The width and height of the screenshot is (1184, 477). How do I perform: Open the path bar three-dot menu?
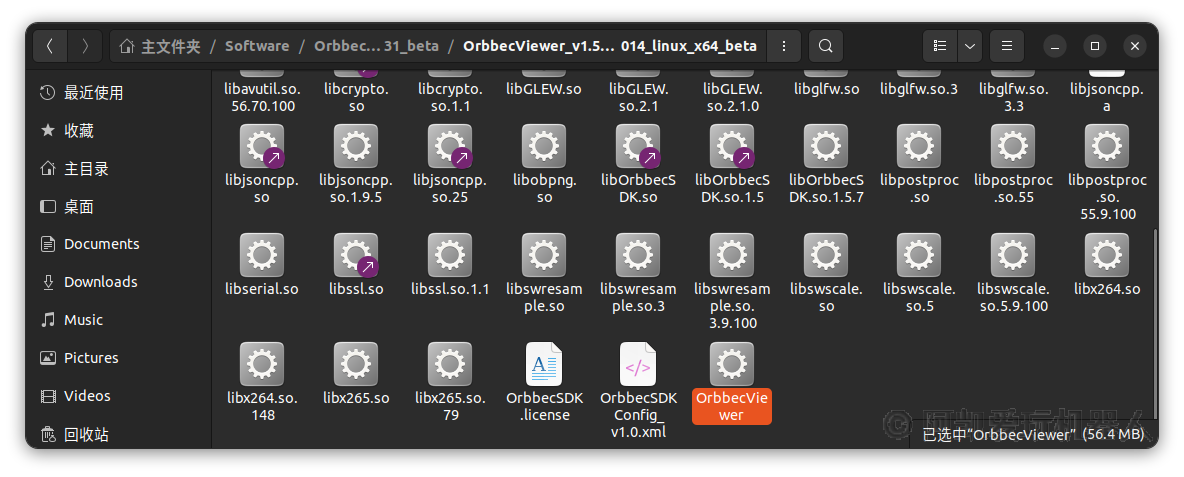coord(784,46)
